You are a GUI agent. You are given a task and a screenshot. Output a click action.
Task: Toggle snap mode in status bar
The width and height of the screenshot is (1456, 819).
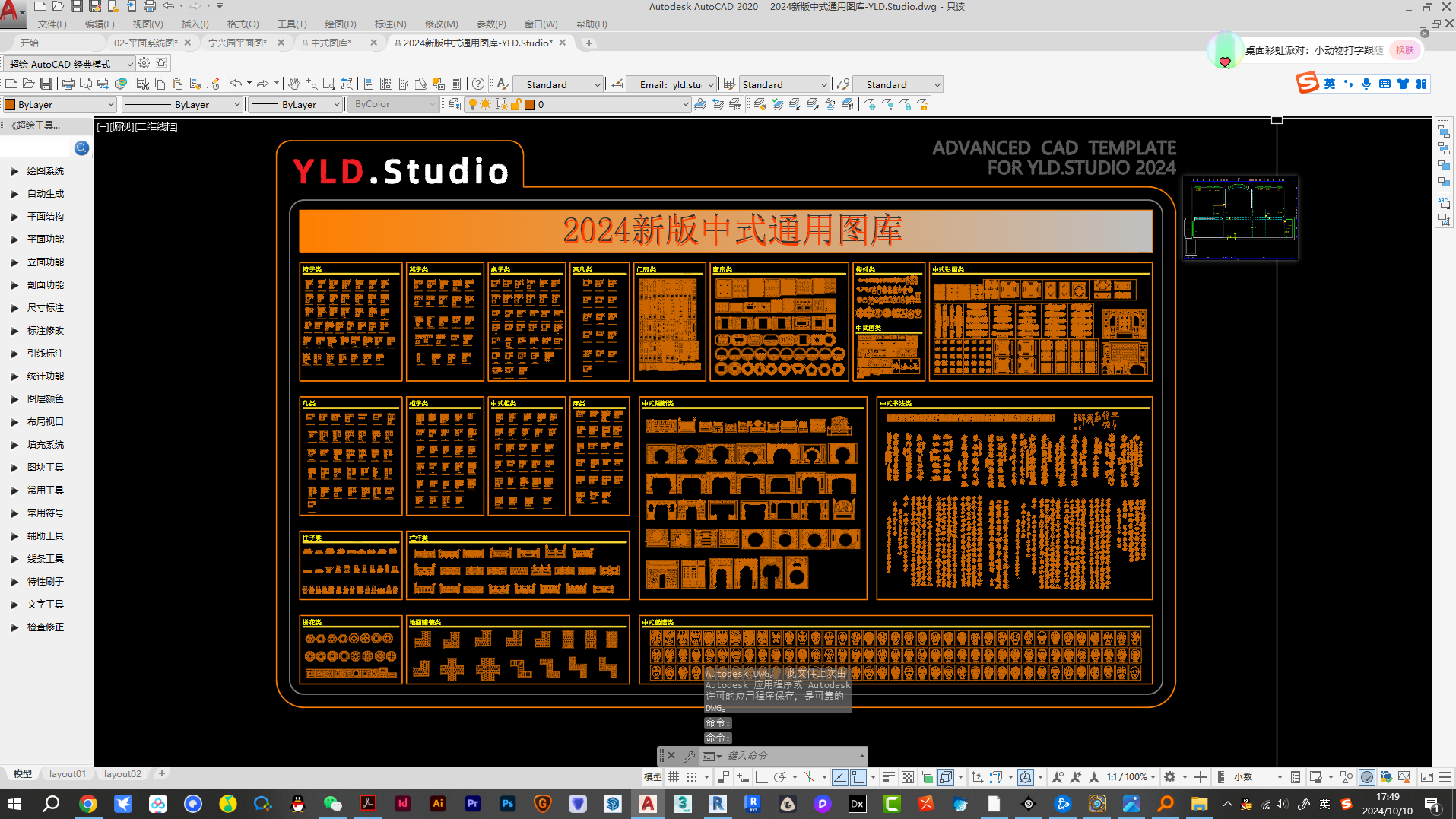tap(692, 777)
